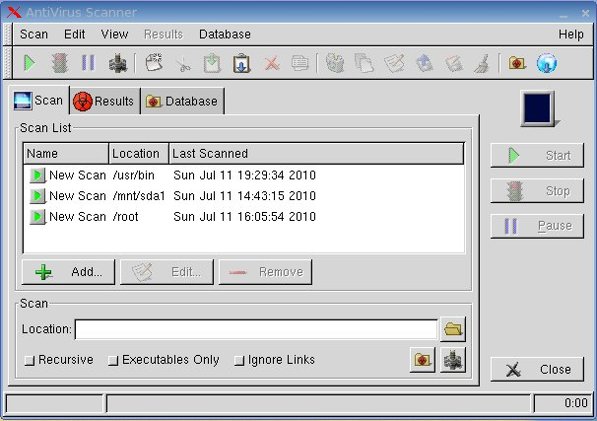Screen dimensions: 597x421
Task: Click the toolbar scissors cut icon
Action: point(184,64)
